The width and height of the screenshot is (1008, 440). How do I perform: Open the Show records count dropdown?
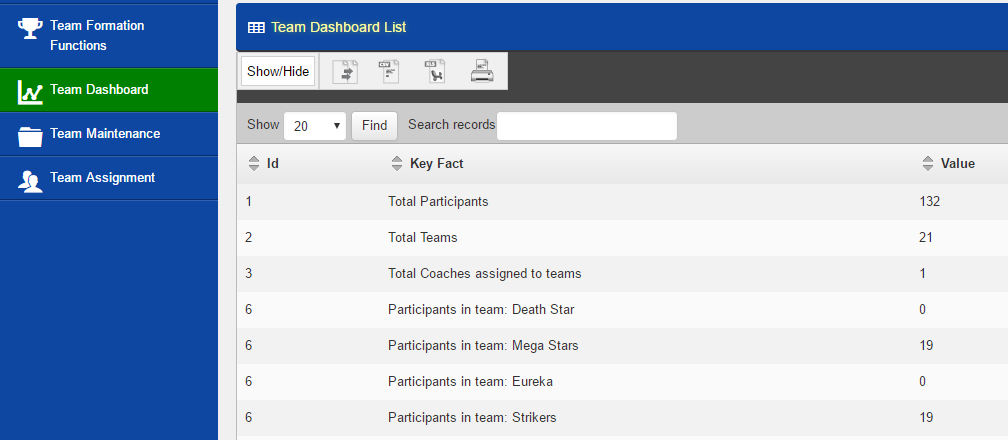pos(315,125)
